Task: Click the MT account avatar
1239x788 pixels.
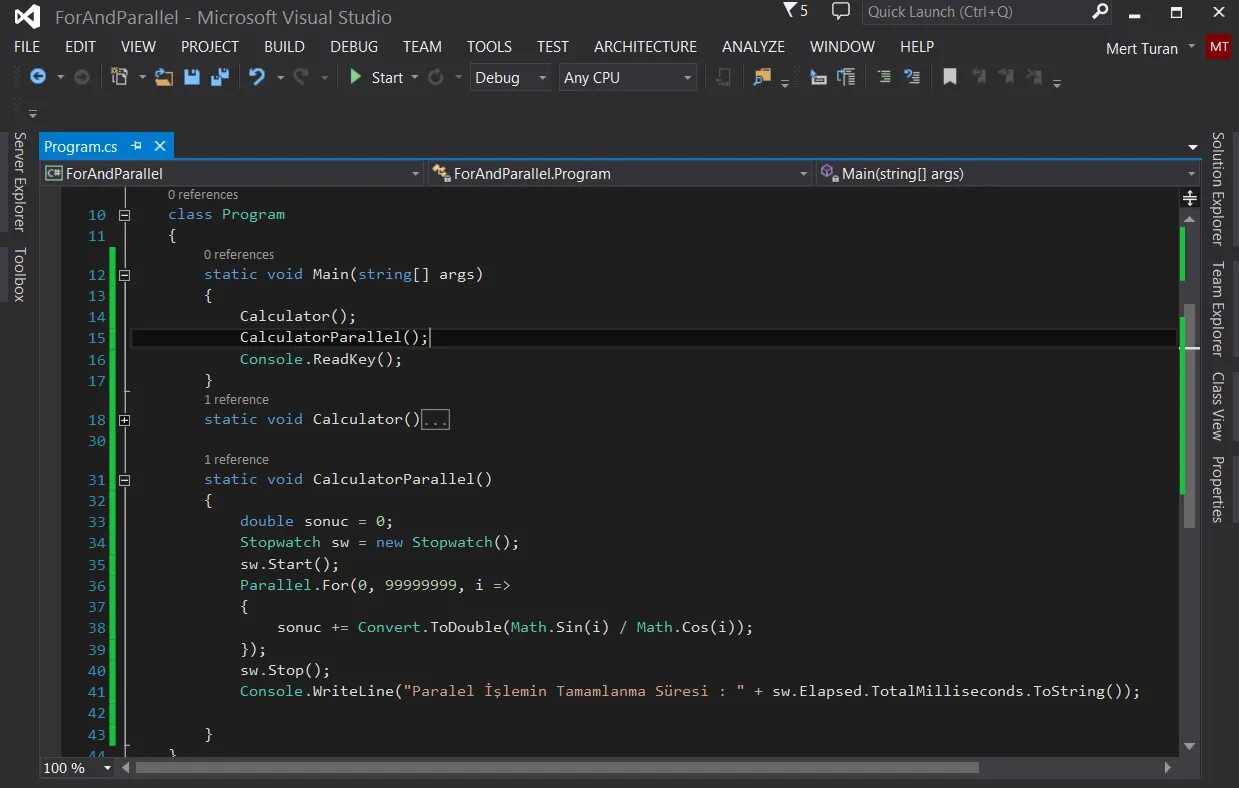Action: tap(1218, 47)
